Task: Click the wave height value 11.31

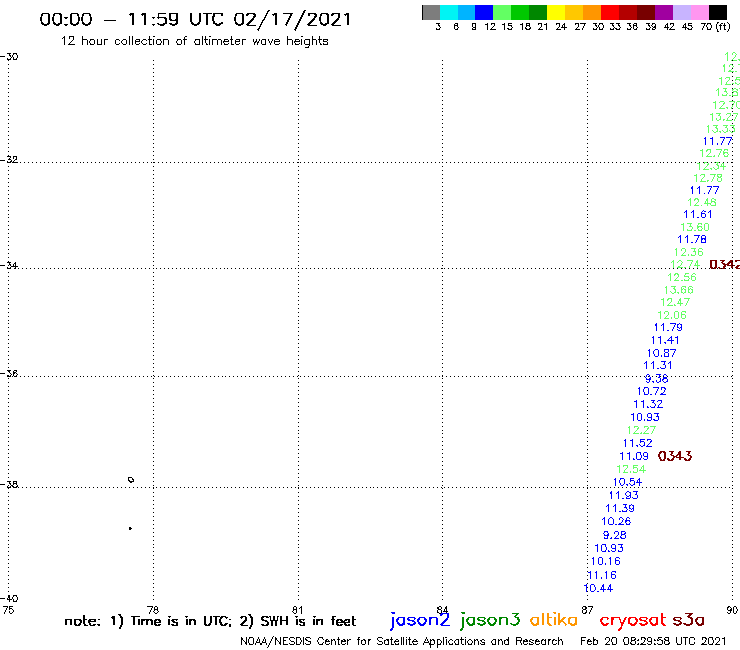Action: [657, 365]
